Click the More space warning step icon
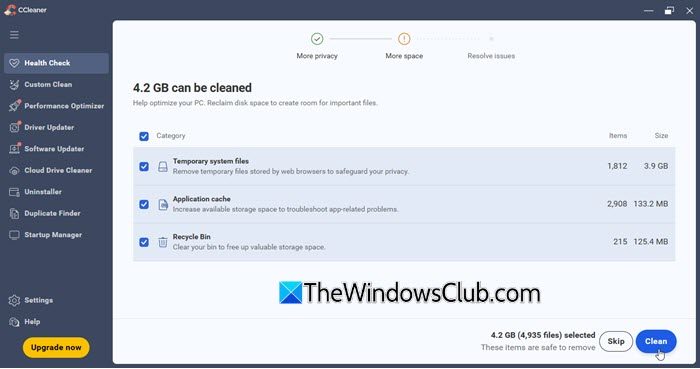The width and height of the screenshot is (700, 369). pyautogui.click(x=404, y=39)
